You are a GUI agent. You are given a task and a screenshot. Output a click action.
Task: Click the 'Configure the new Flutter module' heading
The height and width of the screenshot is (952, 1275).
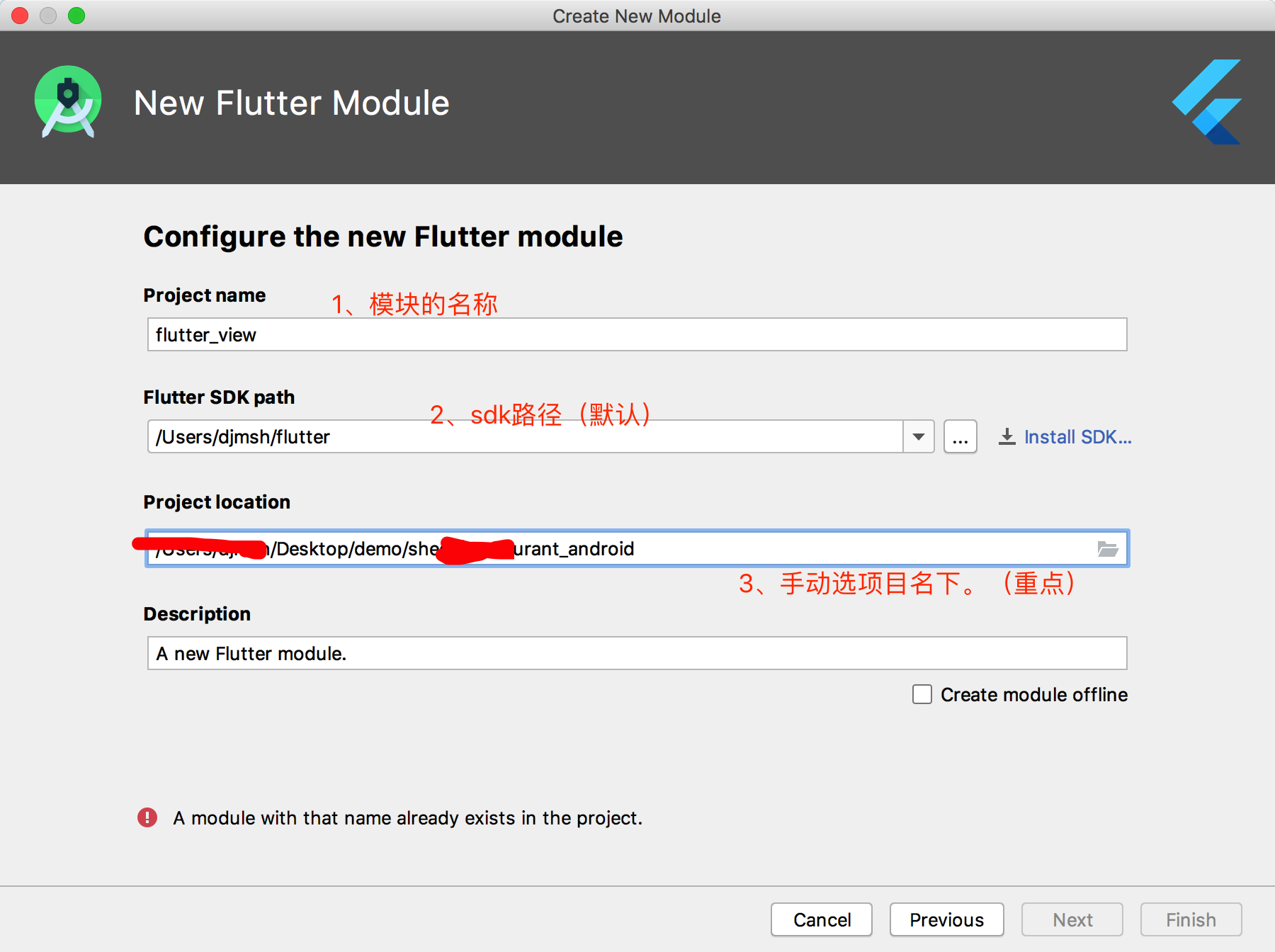(383, 237)
